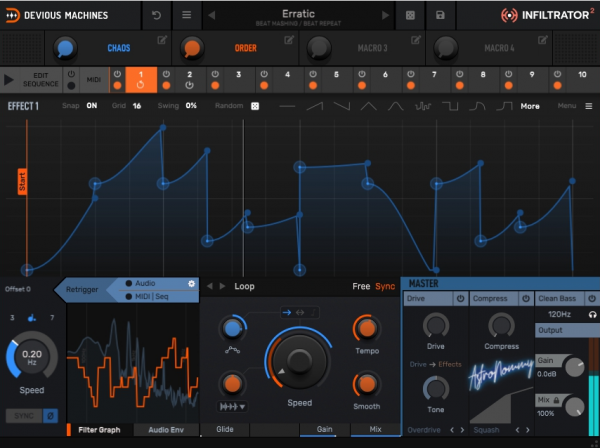Open the hamburger menu in top bar
Image resolution: width=600 pixels, height=448 pixels.
[x=186, y=16]
